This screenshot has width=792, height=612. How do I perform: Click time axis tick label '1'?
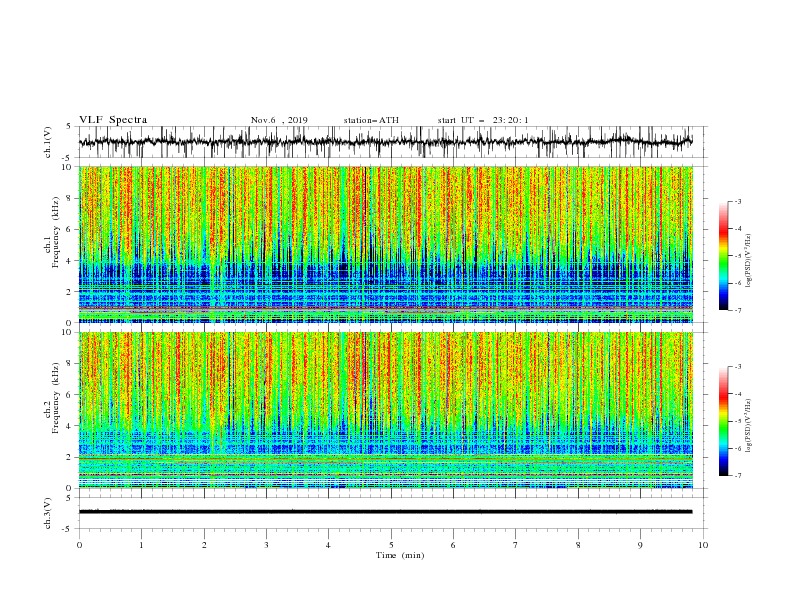[x=141, y=545]
